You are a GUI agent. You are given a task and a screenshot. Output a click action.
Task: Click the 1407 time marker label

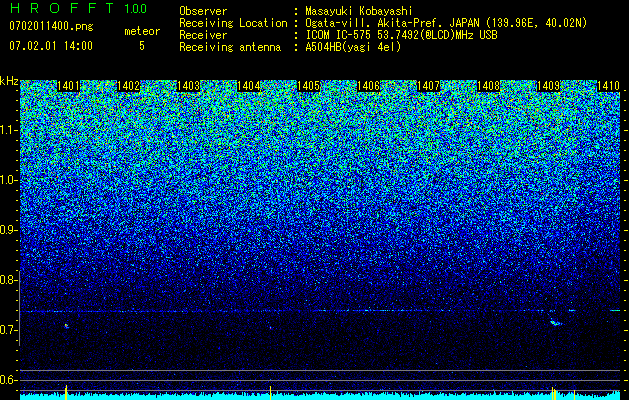(x=428, y=86)
